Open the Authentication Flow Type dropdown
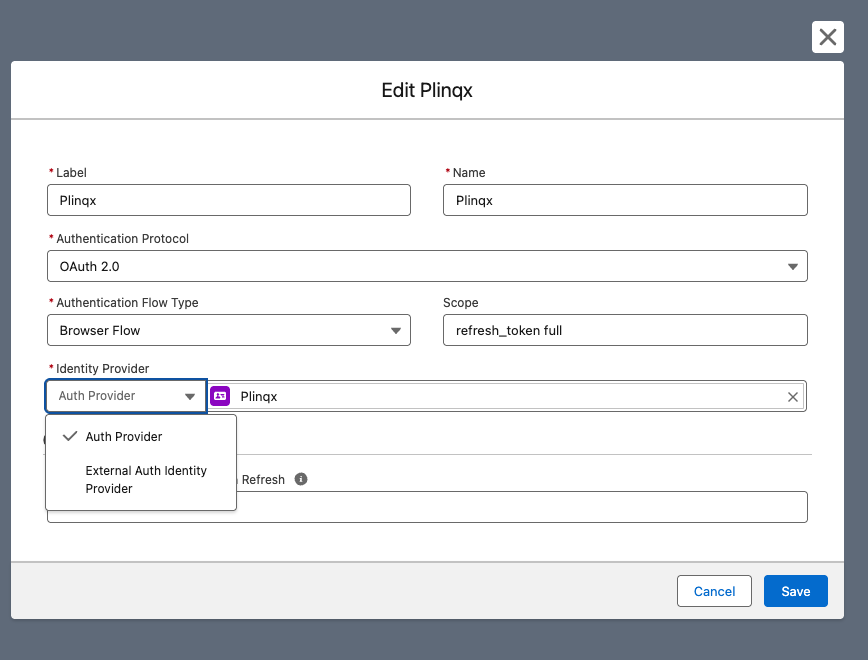 pos(229,331)
